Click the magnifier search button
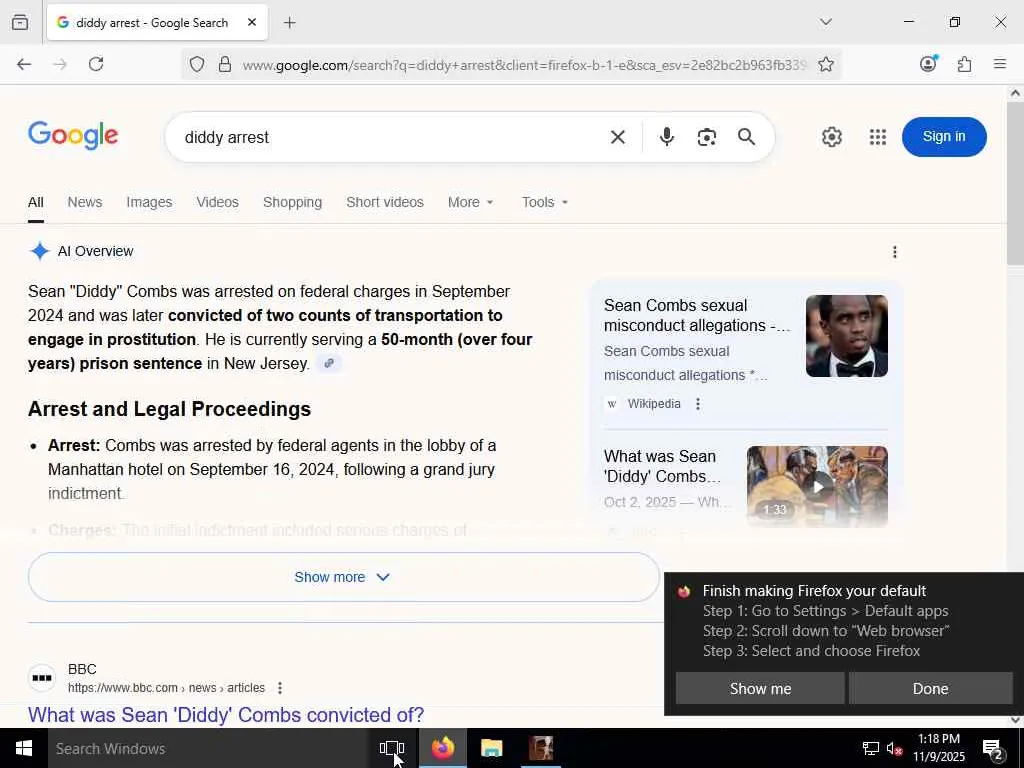Viewport: 1024px width, 768px height. click(x=746, y=136)
